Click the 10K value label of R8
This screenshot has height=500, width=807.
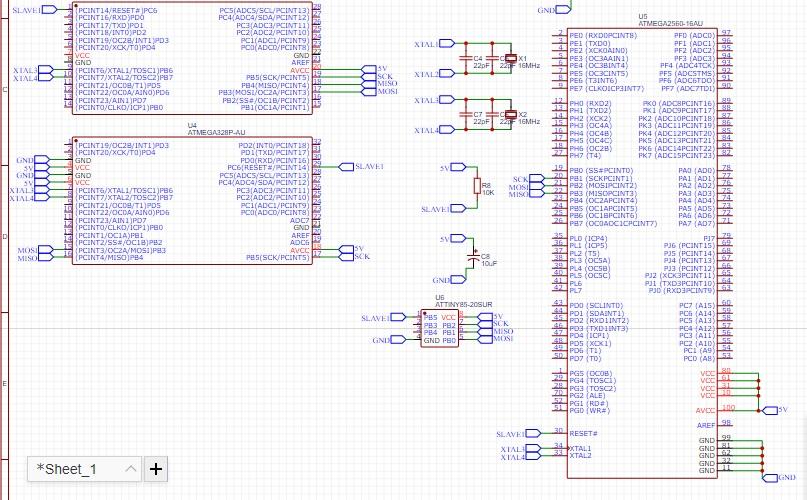click(x=488, y=193)
